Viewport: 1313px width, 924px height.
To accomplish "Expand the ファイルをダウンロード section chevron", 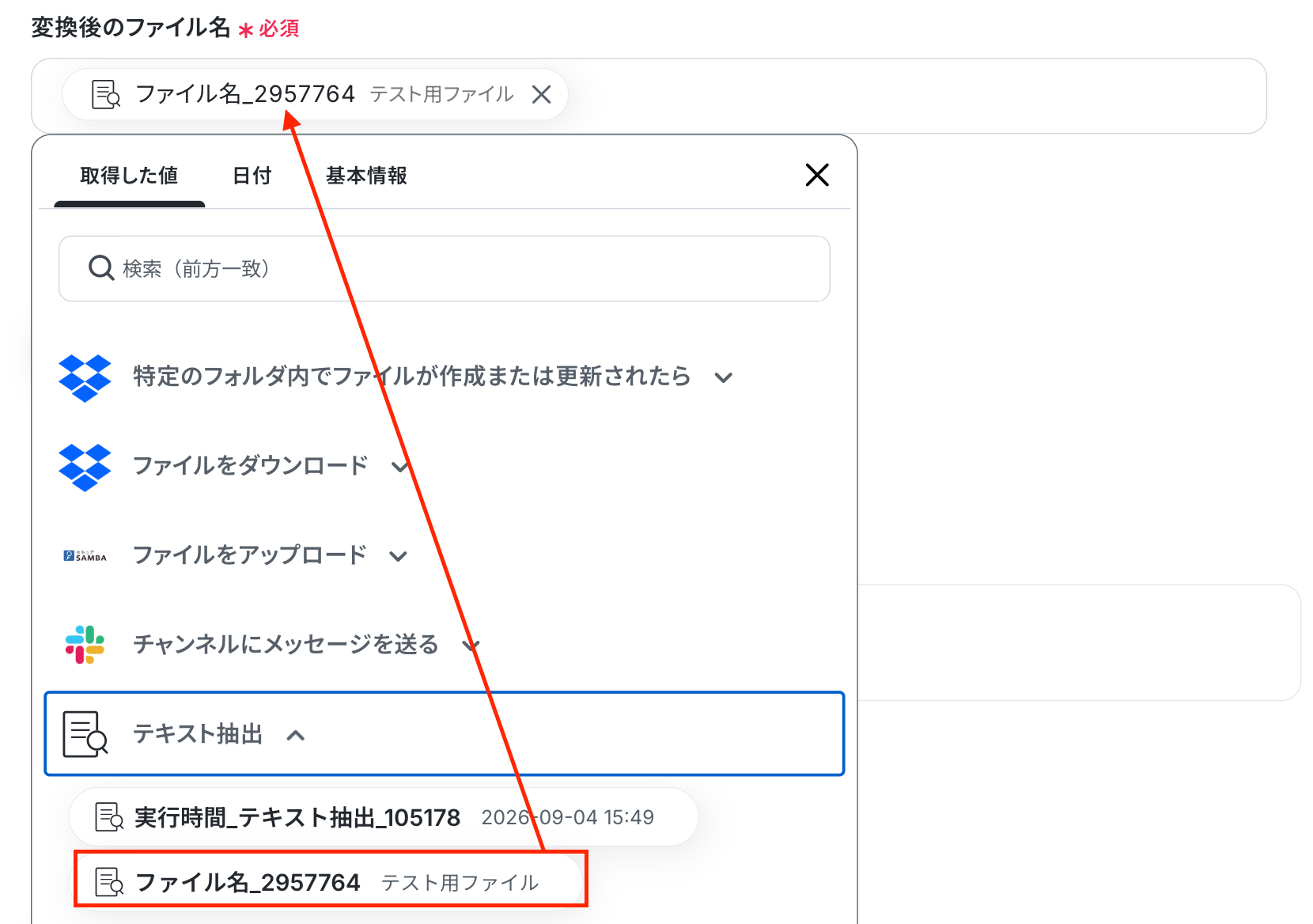I will [400, 467].
